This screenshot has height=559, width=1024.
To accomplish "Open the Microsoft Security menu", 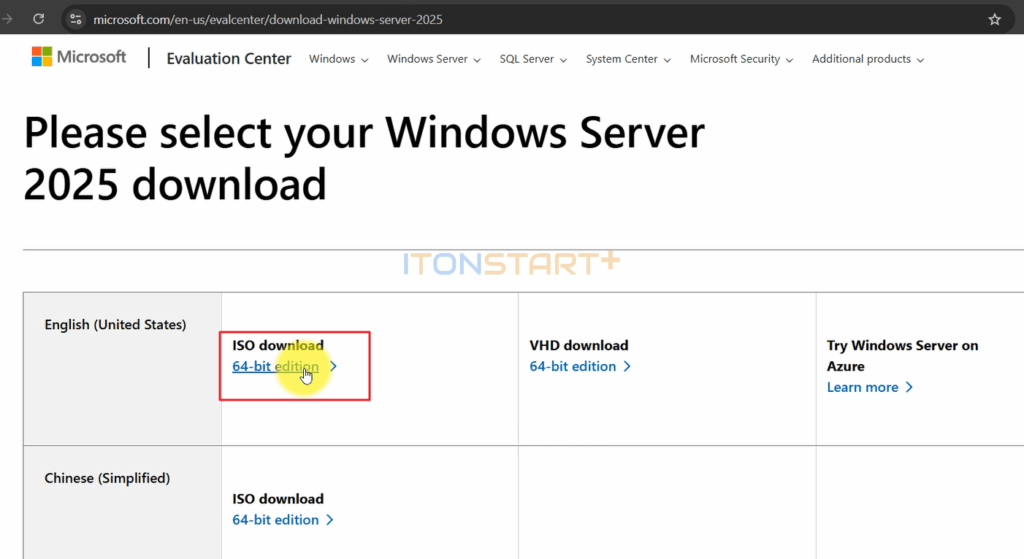I will pyautogui.click(x=741, y=59).
